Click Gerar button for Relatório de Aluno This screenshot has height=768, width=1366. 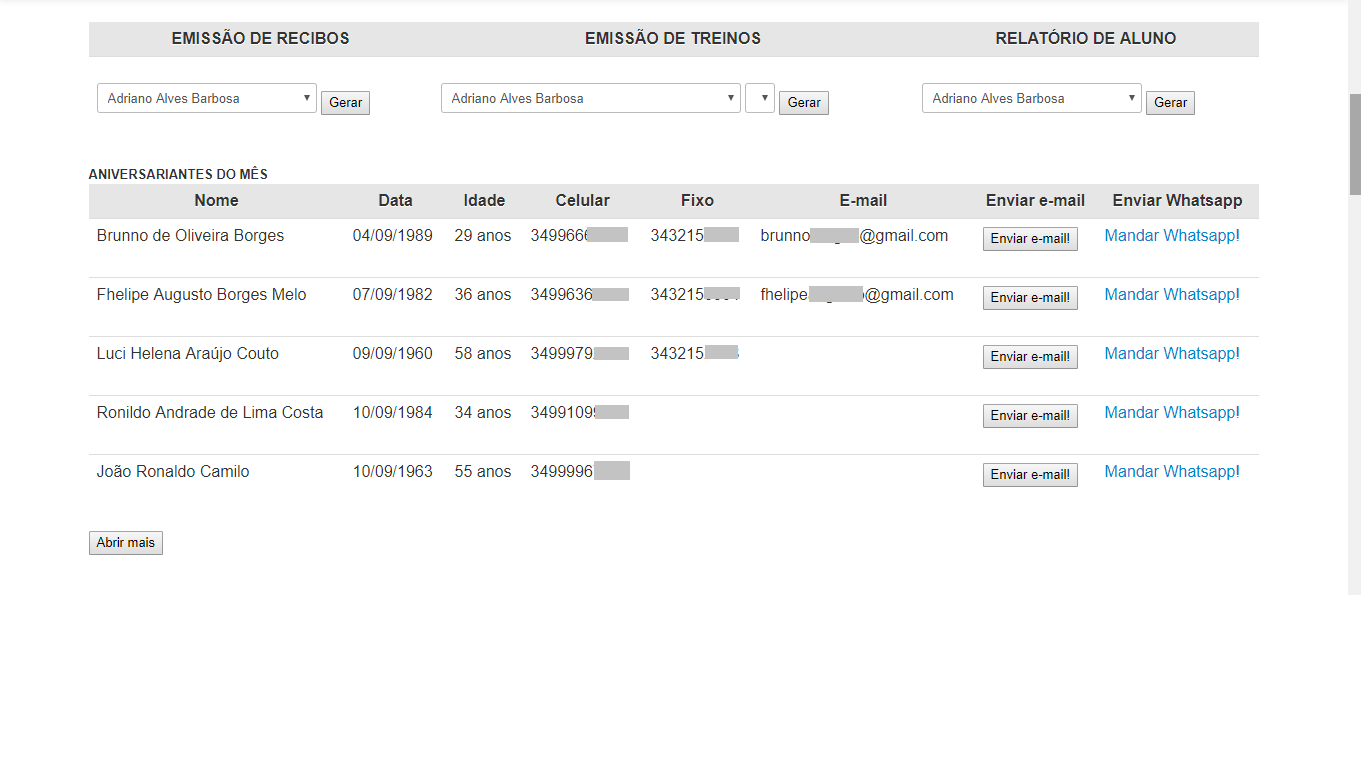[1170, 103]
